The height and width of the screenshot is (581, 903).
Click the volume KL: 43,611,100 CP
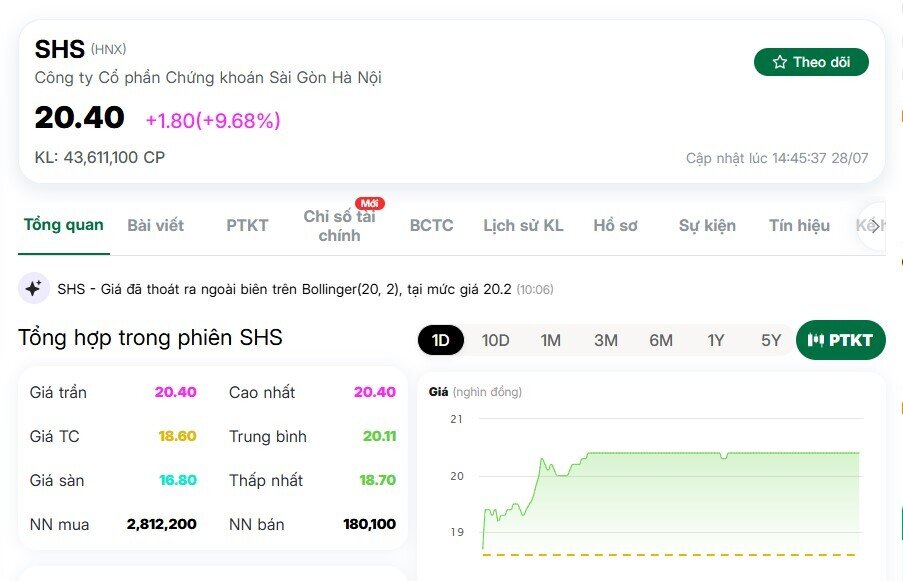[x=100, y=157]
